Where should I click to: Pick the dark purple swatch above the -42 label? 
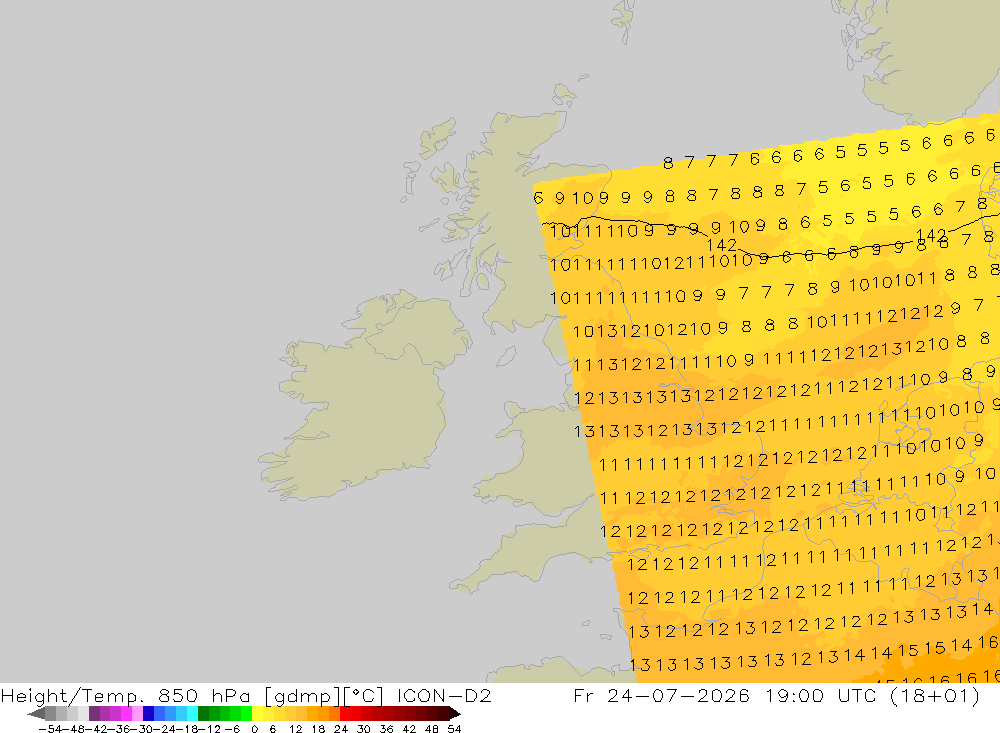coord(94,713)
